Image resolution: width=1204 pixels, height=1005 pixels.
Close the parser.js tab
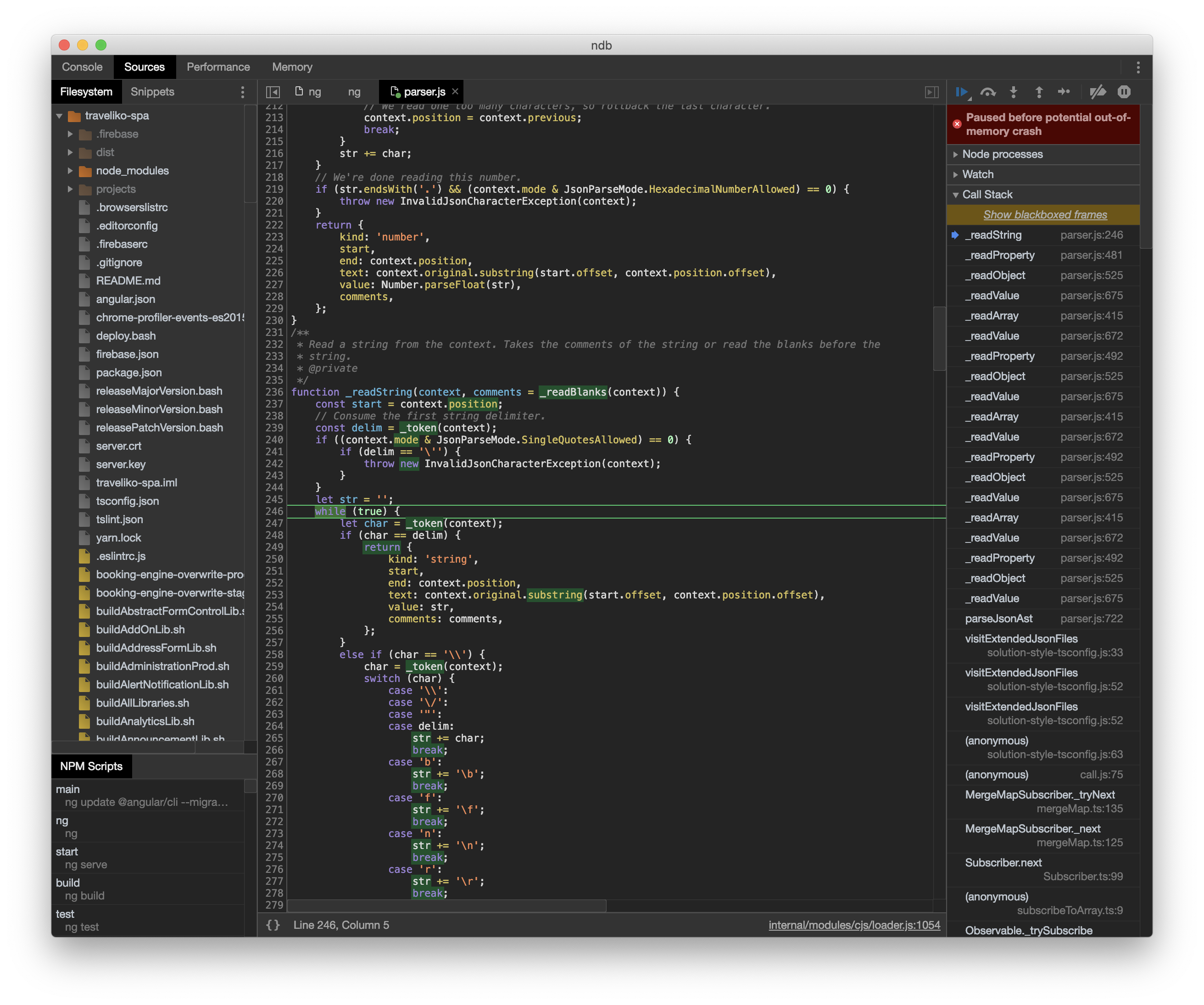[455, 92]
